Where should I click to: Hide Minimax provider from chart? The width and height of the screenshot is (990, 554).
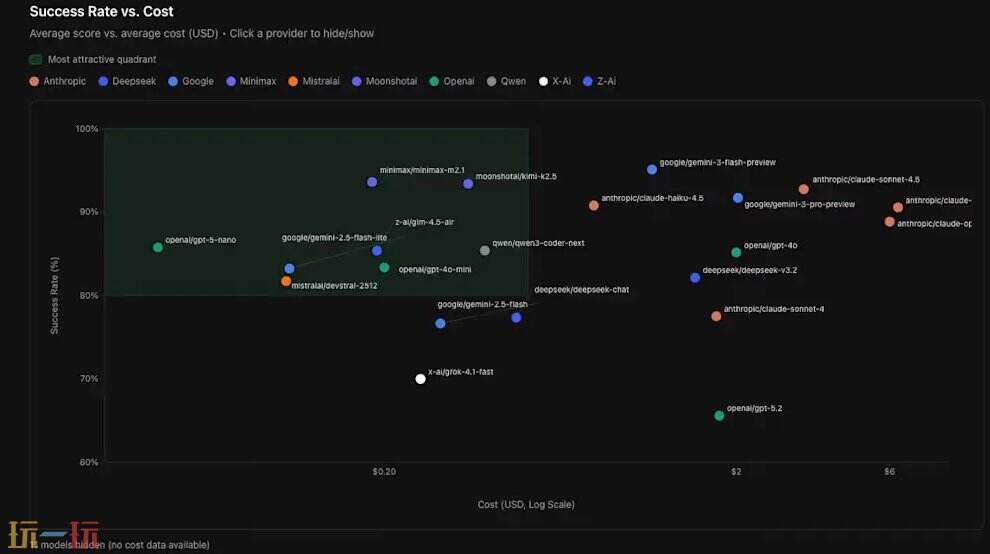(251, 81)
